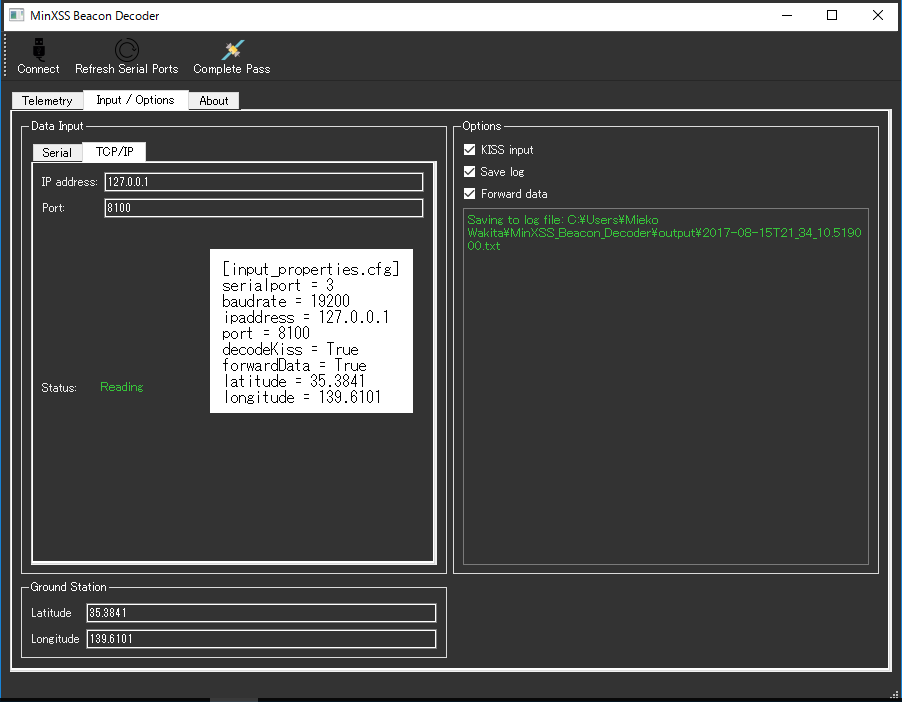Click the 'port = 8100' config line
902x702 pixels.
pos(266,333)
